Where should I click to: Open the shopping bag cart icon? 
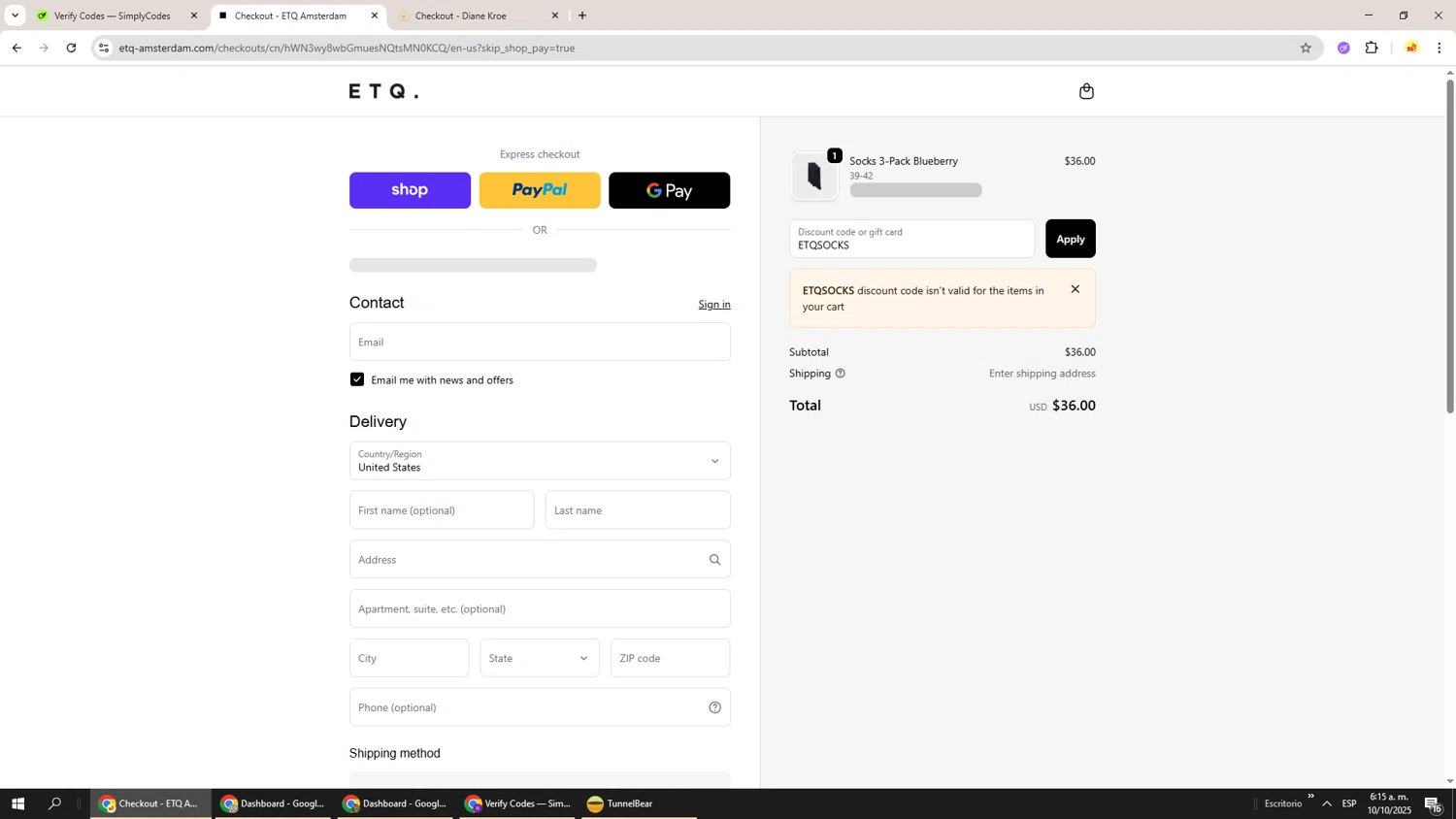1086,91
